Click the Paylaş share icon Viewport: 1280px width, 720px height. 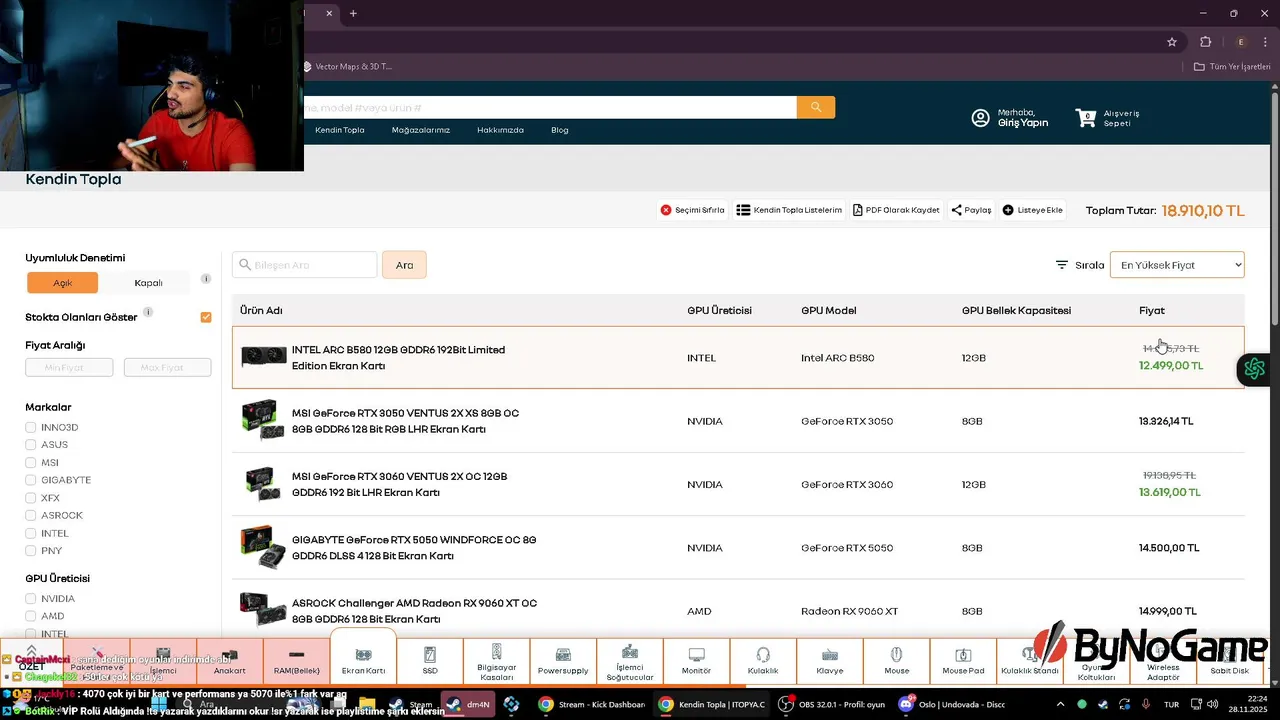pyautogui.click(x=957, y=210)
